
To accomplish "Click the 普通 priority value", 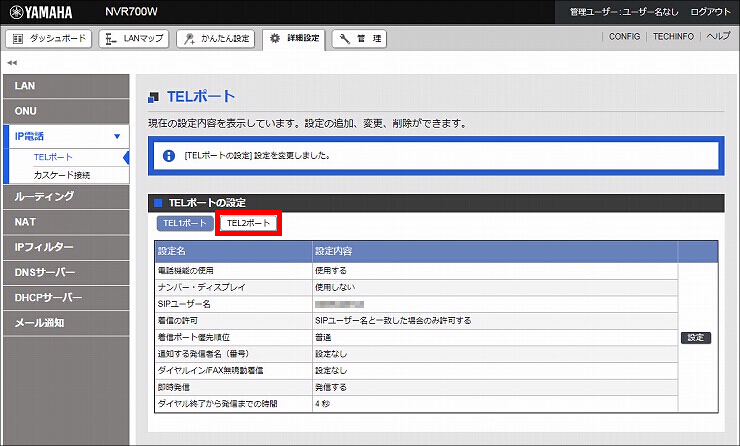I will (x=323, y=337).
